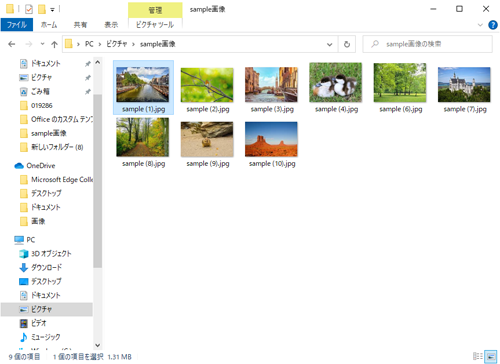Screen dimensions: 500x364
Task: Expand chevron after ピクチャ in address bar
Action: (x=133, y=44)
